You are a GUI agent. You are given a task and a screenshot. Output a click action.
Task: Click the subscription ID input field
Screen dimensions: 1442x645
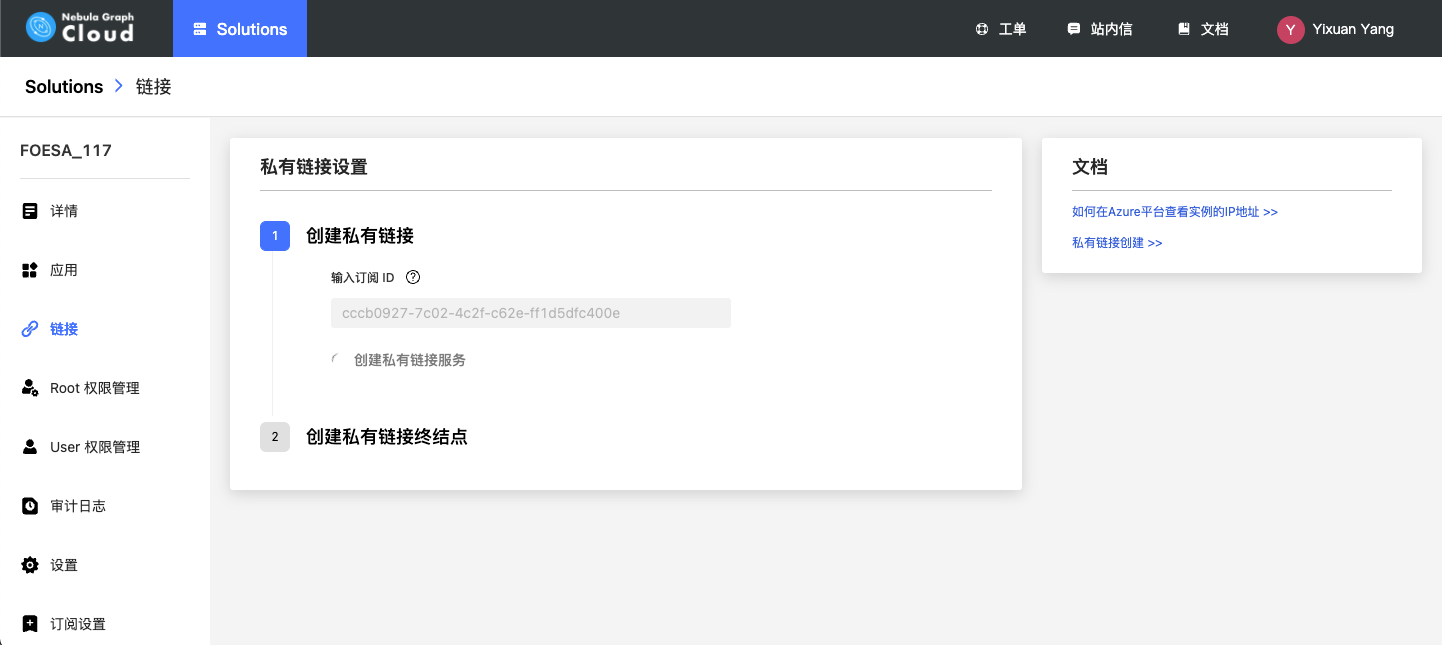click(530, 313)
